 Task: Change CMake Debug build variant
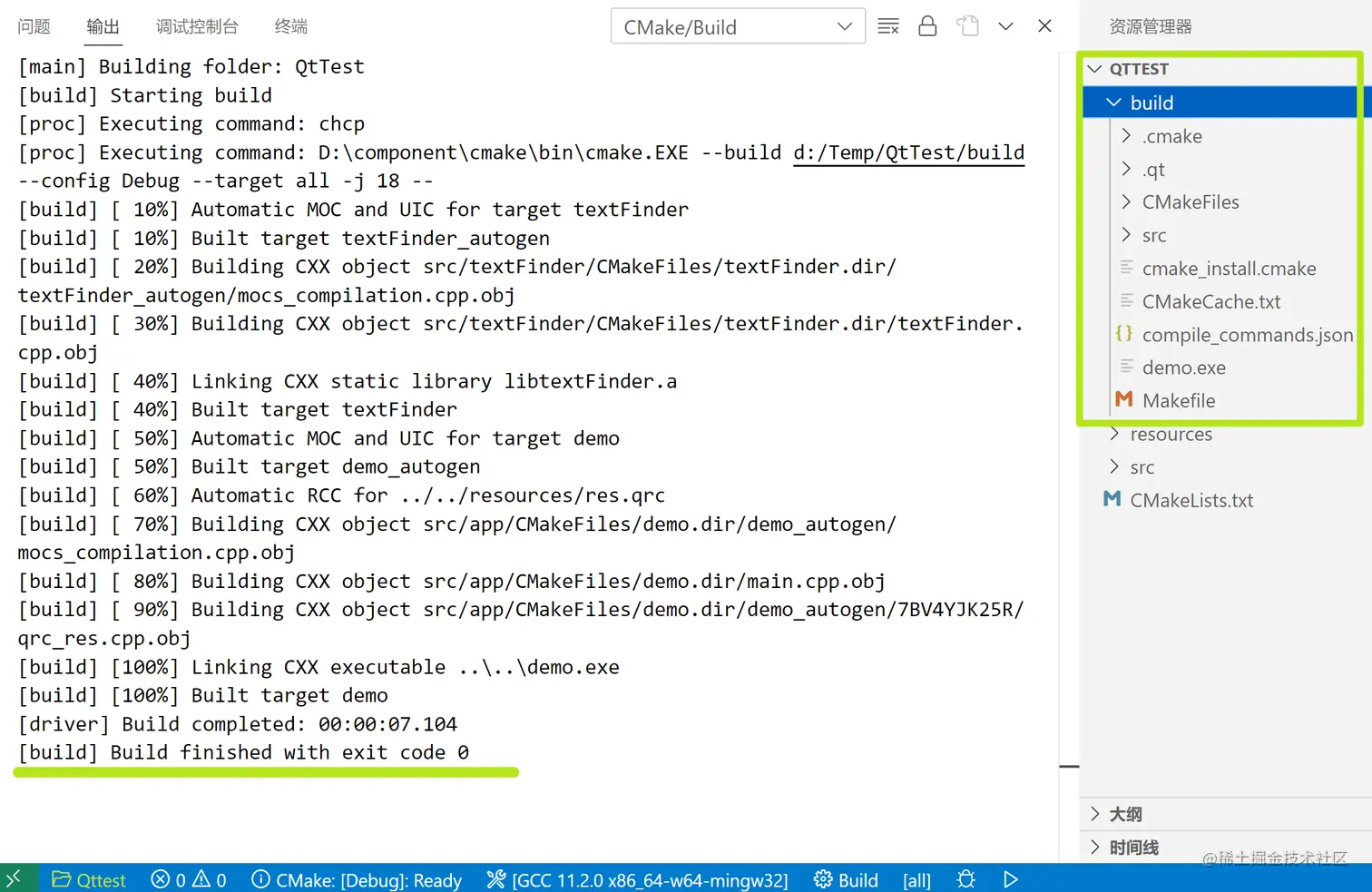click(x=357, y=879)
